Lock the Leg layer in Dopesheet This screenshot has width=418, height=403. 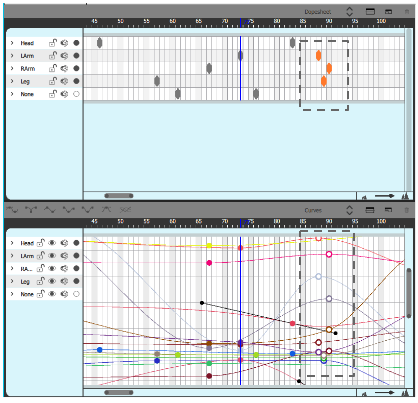[x=53, y=81]
